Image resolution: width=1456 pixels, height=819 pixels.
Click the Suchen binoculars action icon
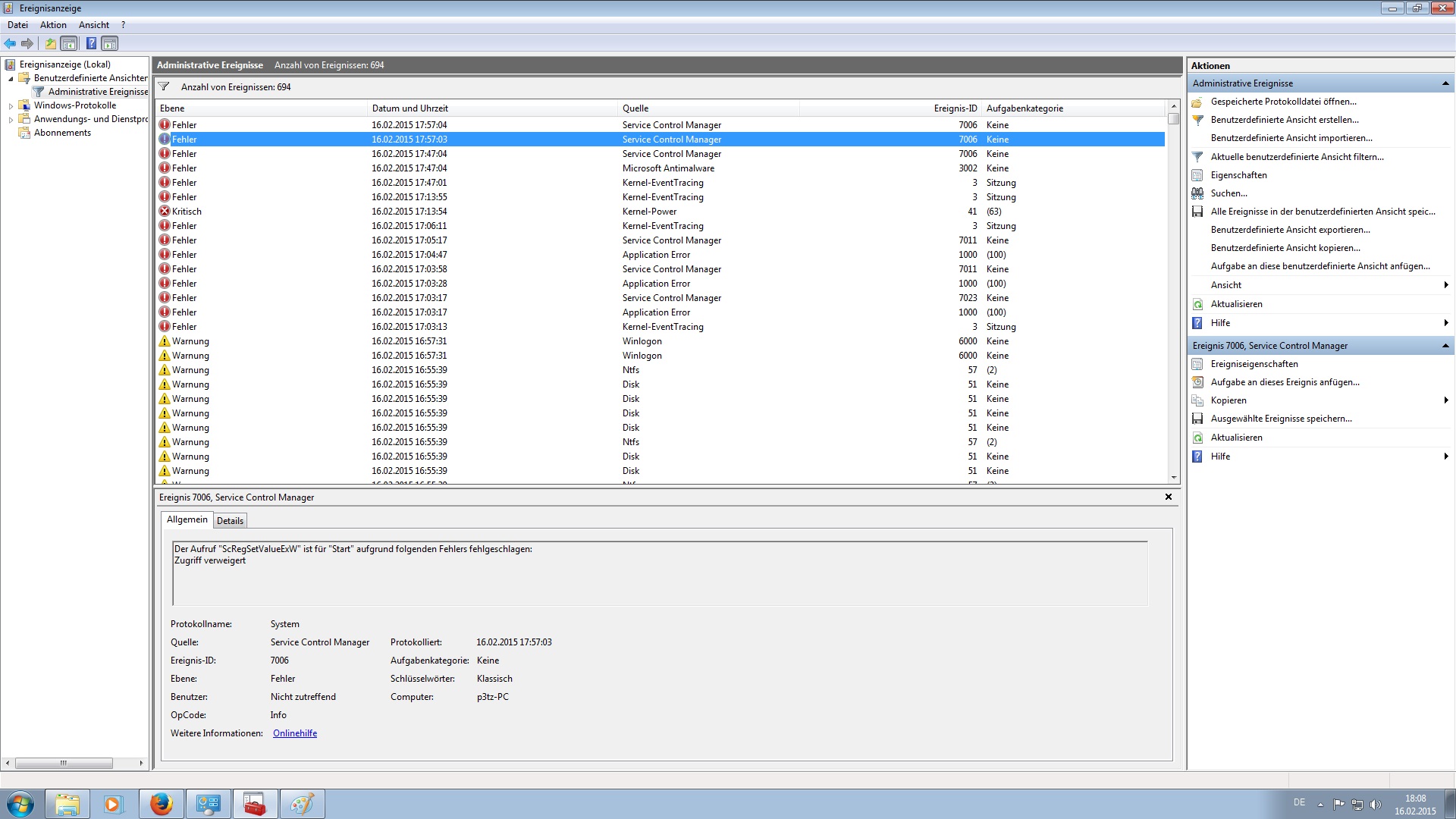point(1197,193)
